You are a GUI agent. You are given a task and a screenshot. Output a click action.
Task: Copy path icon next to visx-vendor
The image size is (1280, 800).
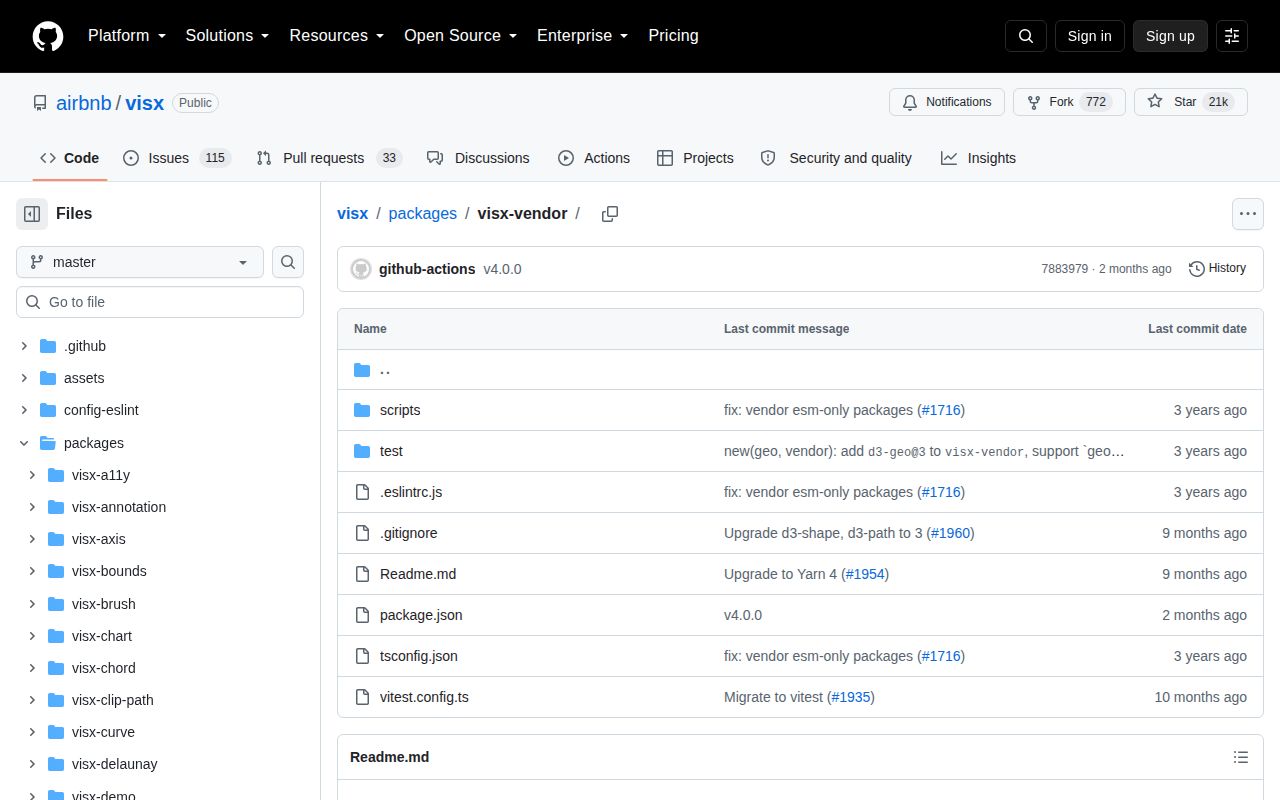pyautogui.click(x=610, y=214)
